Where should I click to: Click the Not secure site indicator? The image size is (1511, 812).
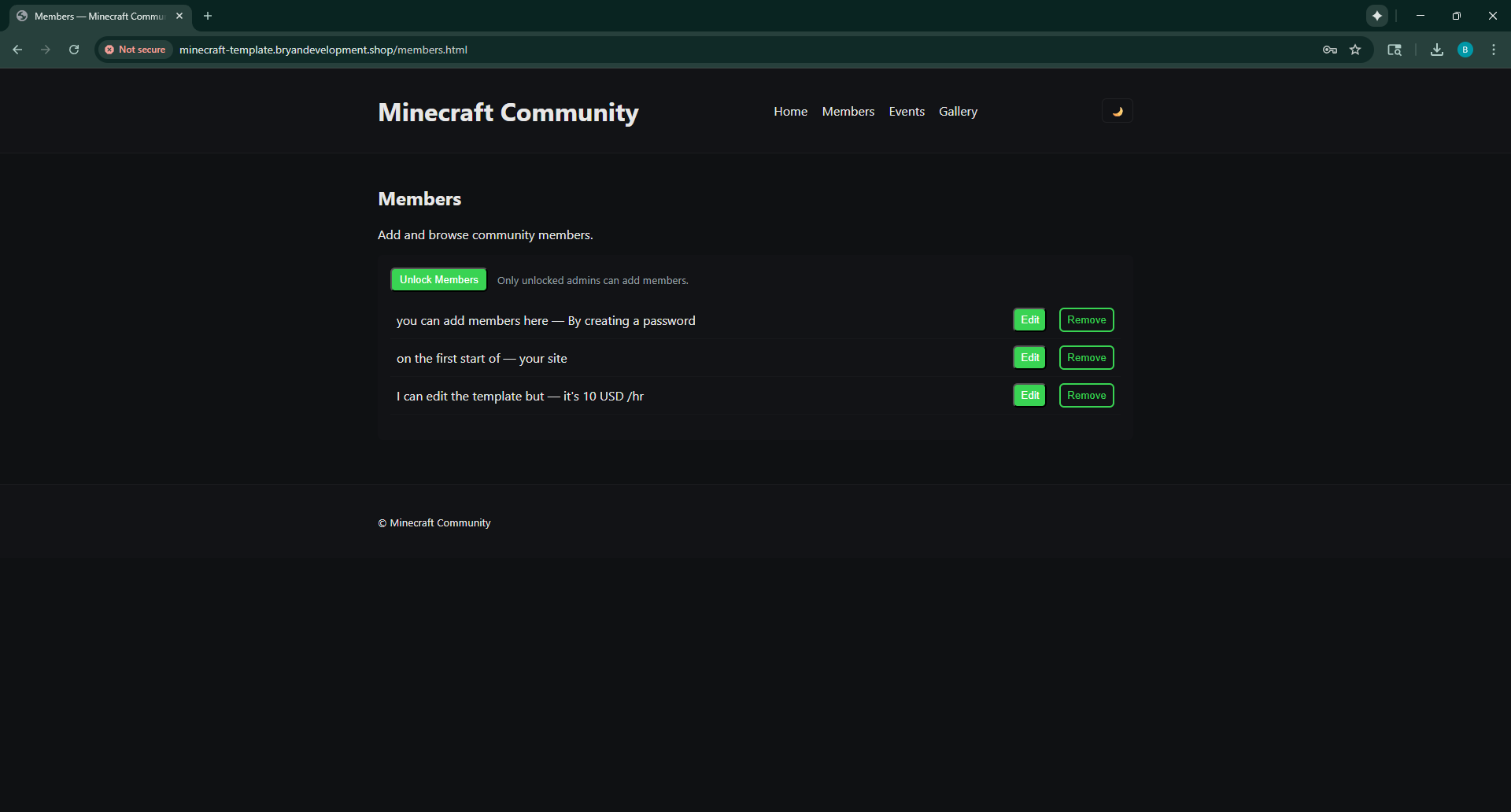click(x=135, y=50)
